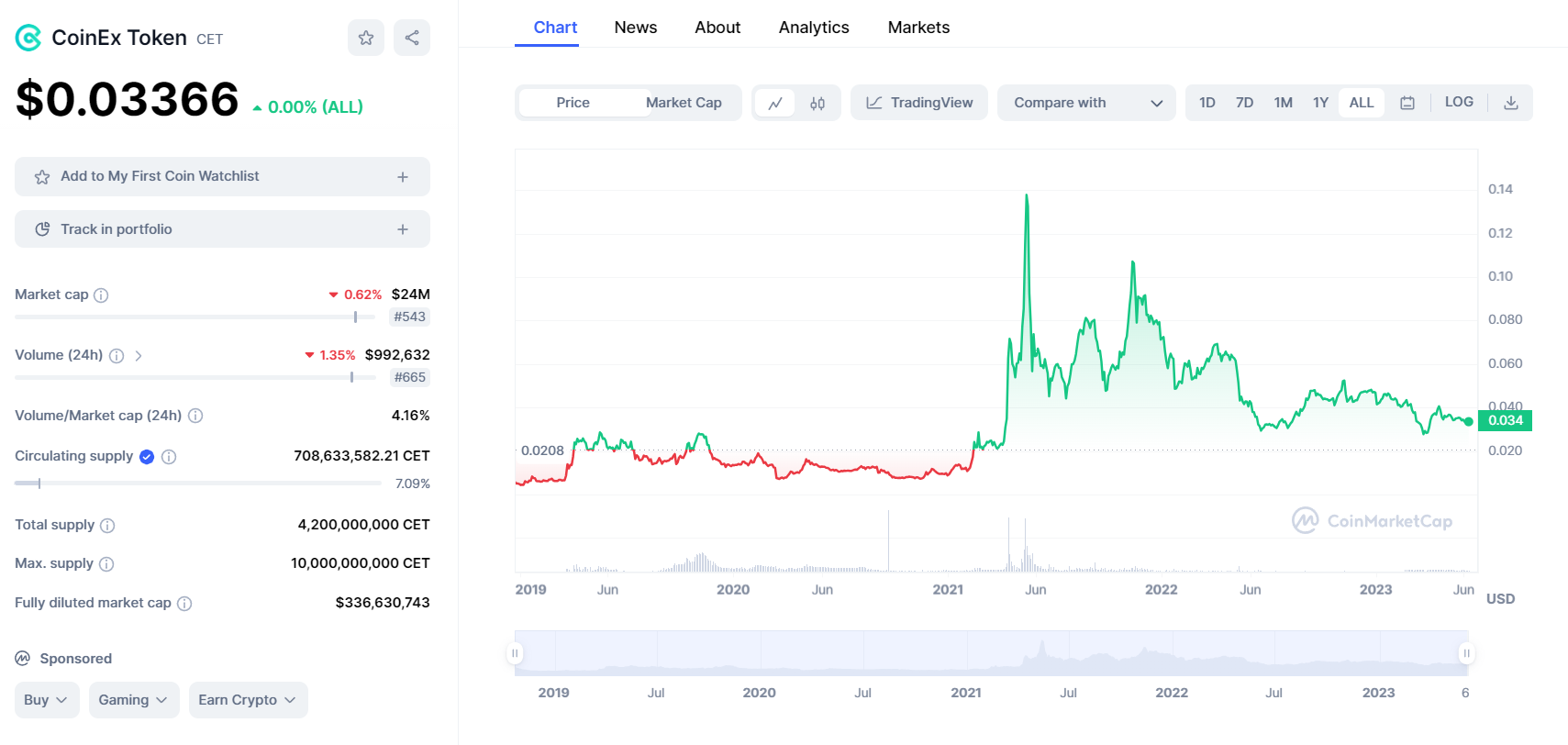
Task: Expand the Buy dropdown
Action: 47,700
